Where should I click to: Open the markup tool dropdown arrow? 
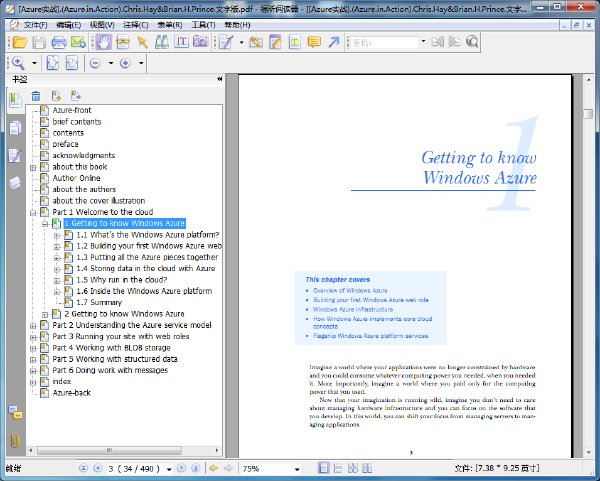(241, 42)
